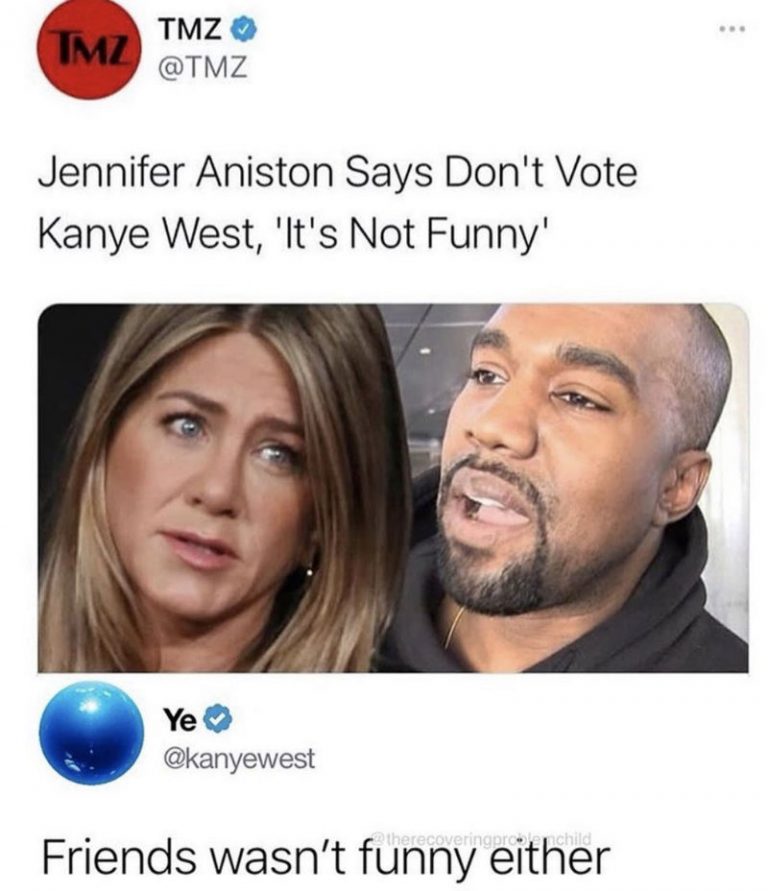This screenshot has width=768, height=891.
Task: Click the bearded man in black hoodie
Action: coord(574,489)
